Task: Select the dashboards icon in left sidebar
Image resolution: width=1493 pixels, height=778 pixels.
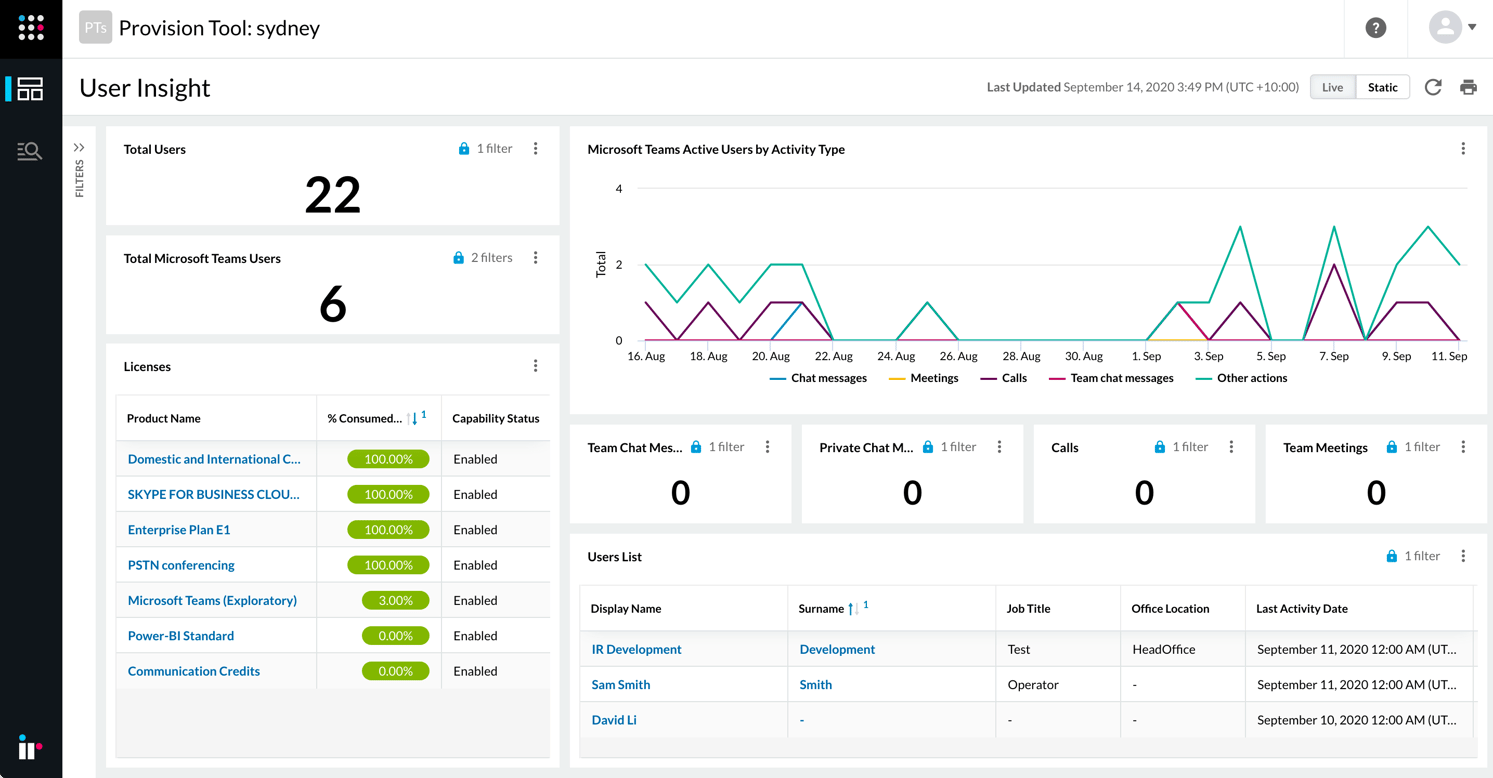Action: click(x=30, y=89)
